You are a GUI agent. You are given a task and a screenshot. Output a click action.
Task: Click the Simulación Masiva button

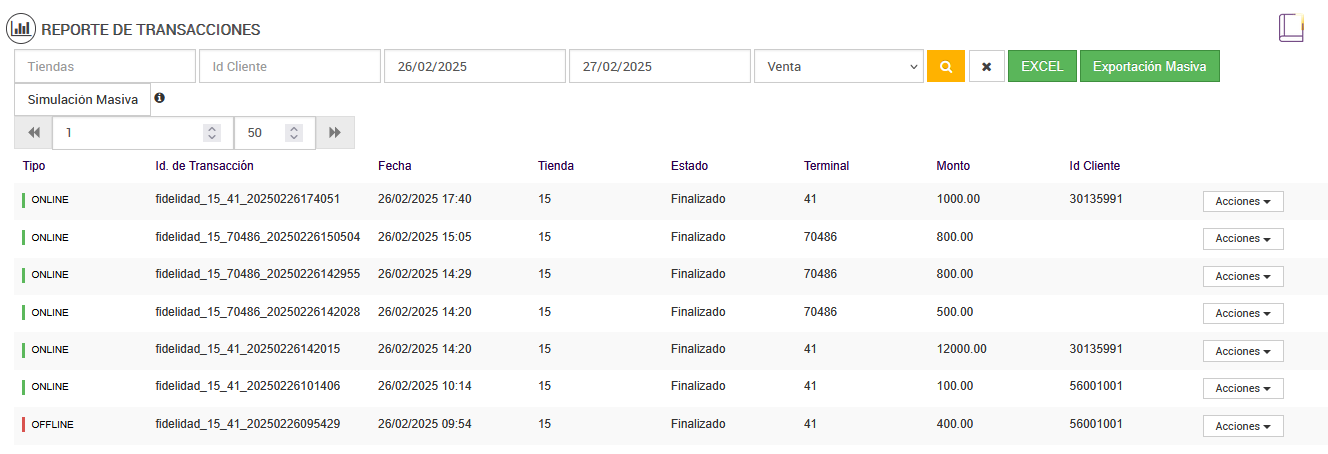pyautogui.click(x=82, y=99)
